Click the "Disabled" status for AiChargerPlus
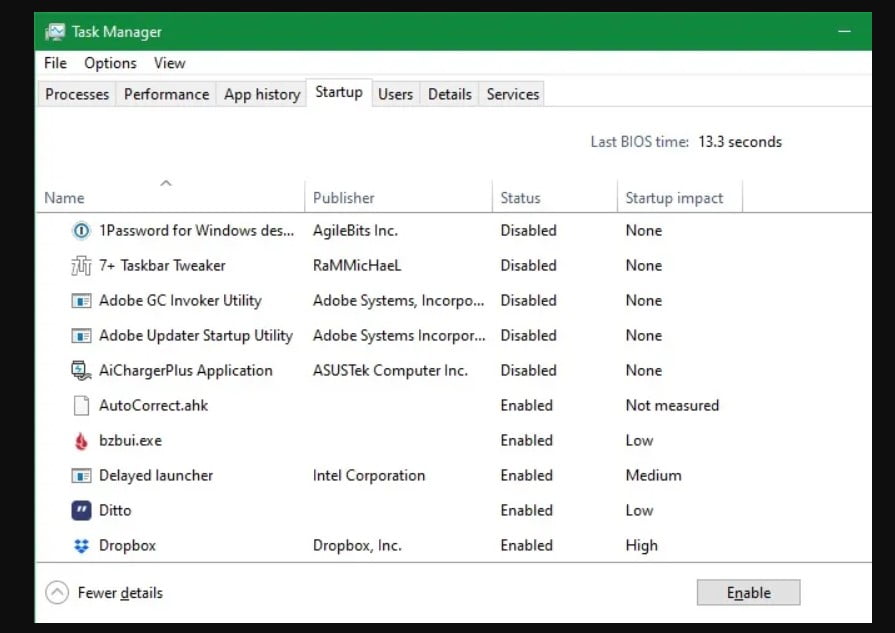The image size is (895, 633). (x=529, y=371)
